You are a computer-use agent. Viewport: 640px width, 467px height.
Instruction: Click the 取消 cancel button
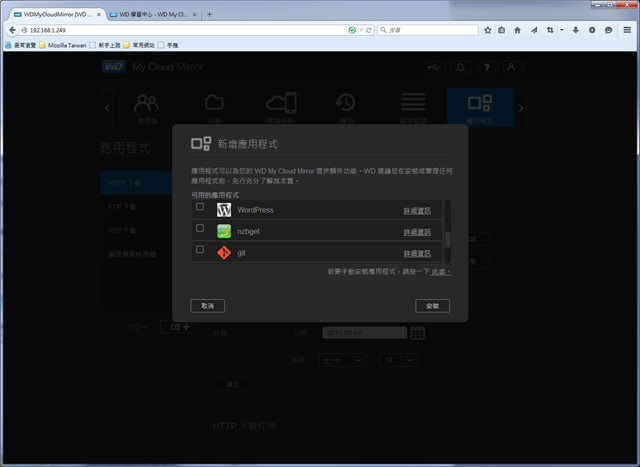pos(207,306)
